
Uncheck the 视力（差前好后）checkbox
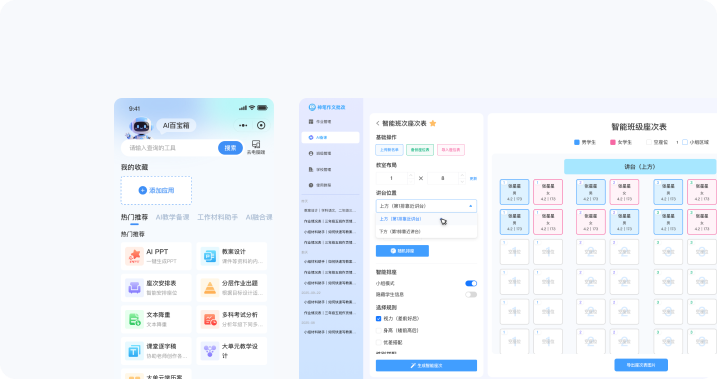coord(378,319)
